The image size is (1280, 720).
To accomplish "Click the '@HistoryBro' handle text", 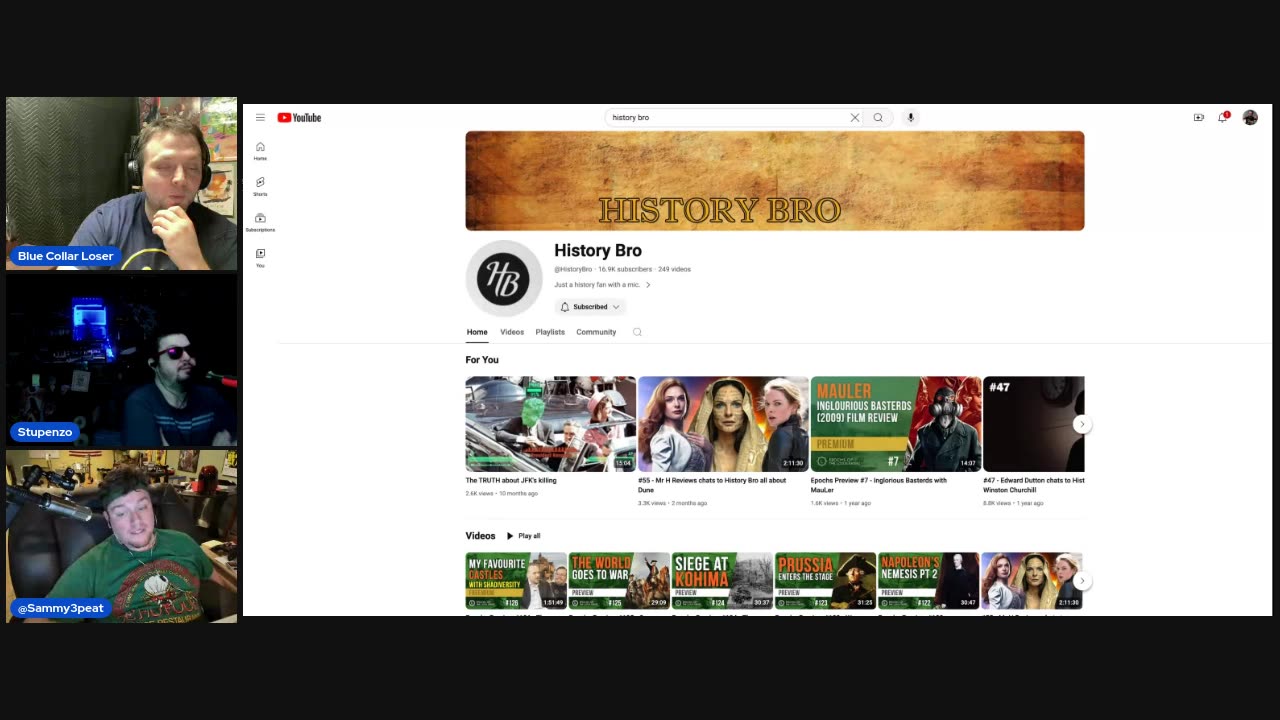I will coord(574,269).
